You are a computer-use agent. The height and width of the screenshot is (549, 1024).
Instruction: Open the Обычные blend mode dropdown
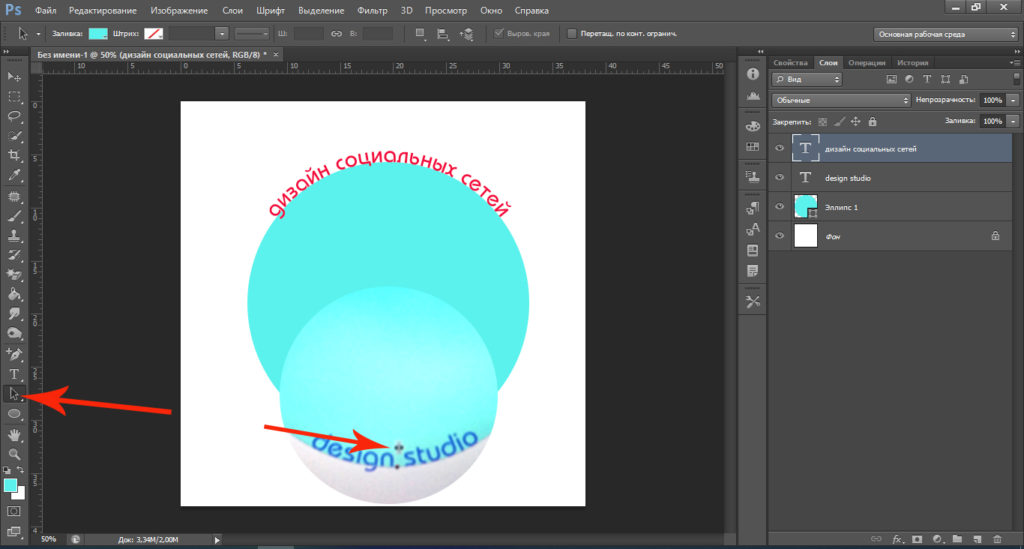coord(840,101)
